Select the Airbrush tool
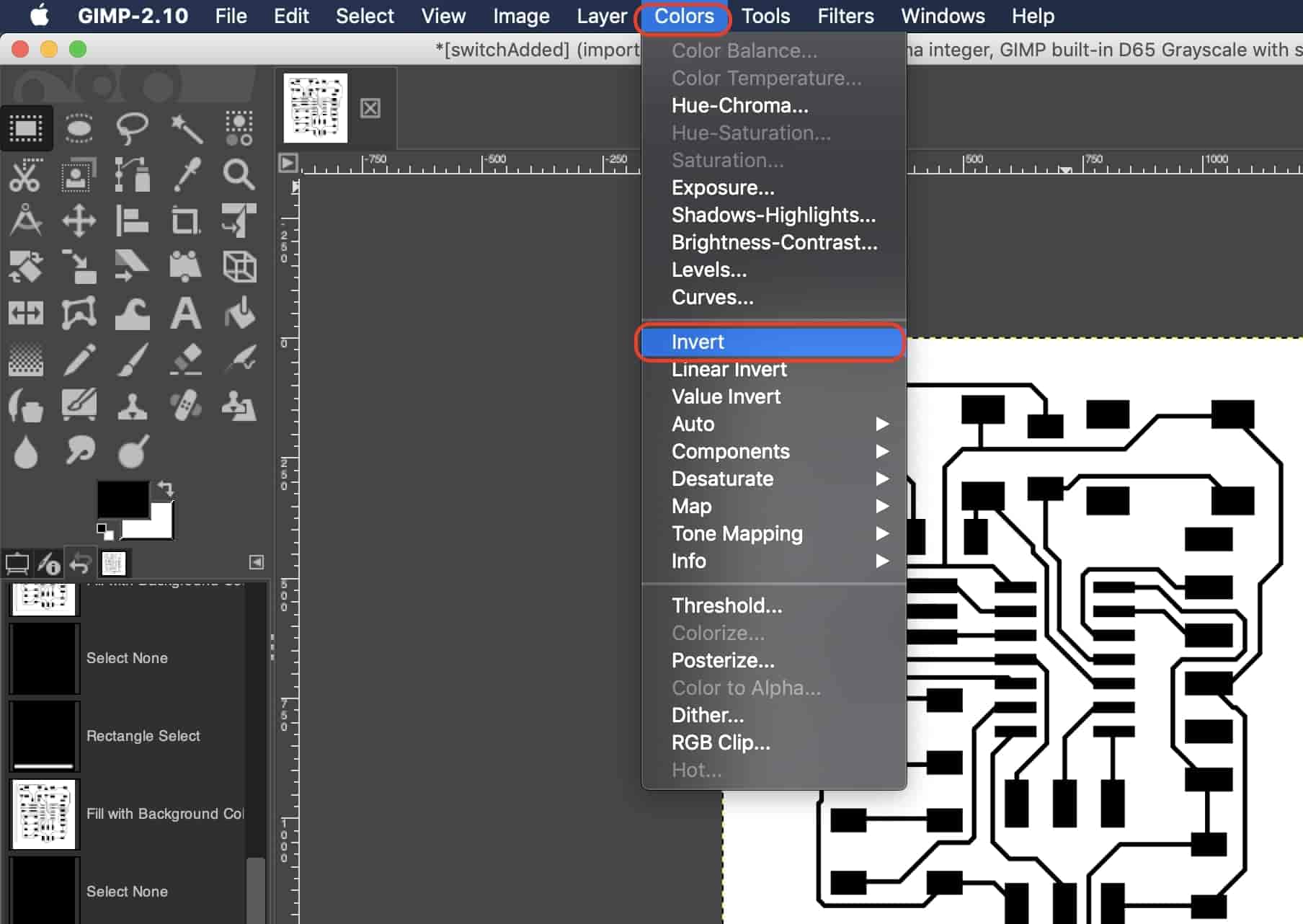The width and height of the screenshot is (1303, 924). tap(239, 359)
